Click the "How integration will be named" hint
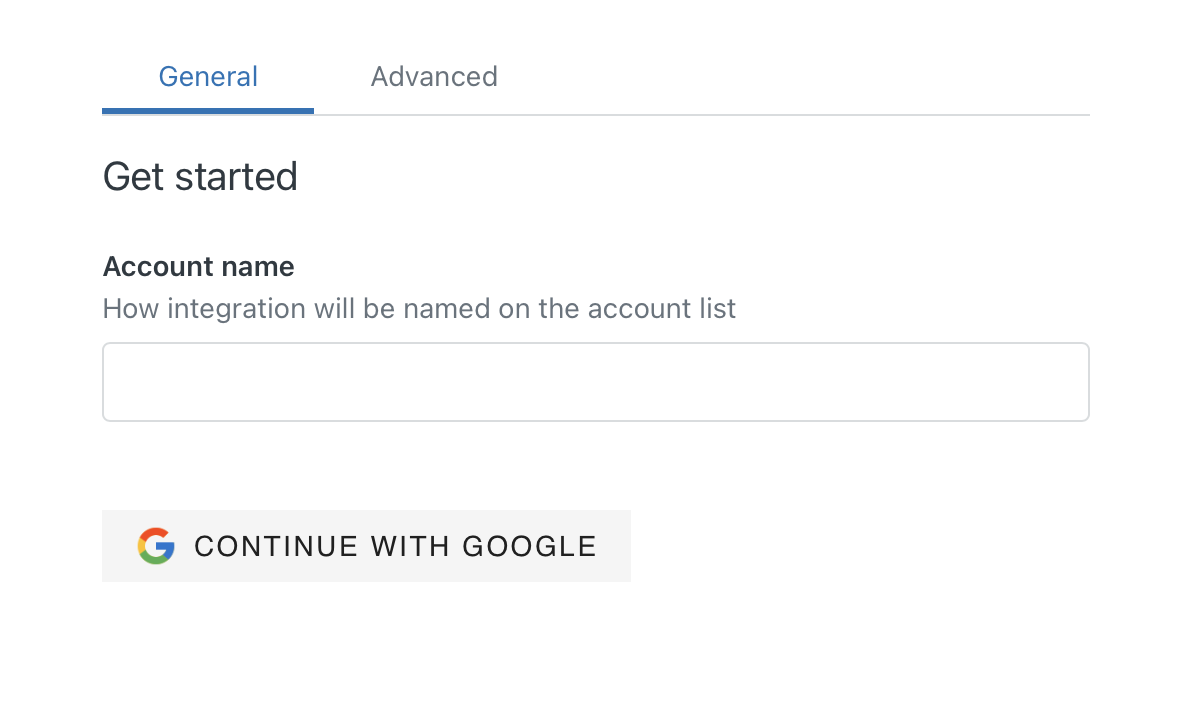 pos(419,308)
